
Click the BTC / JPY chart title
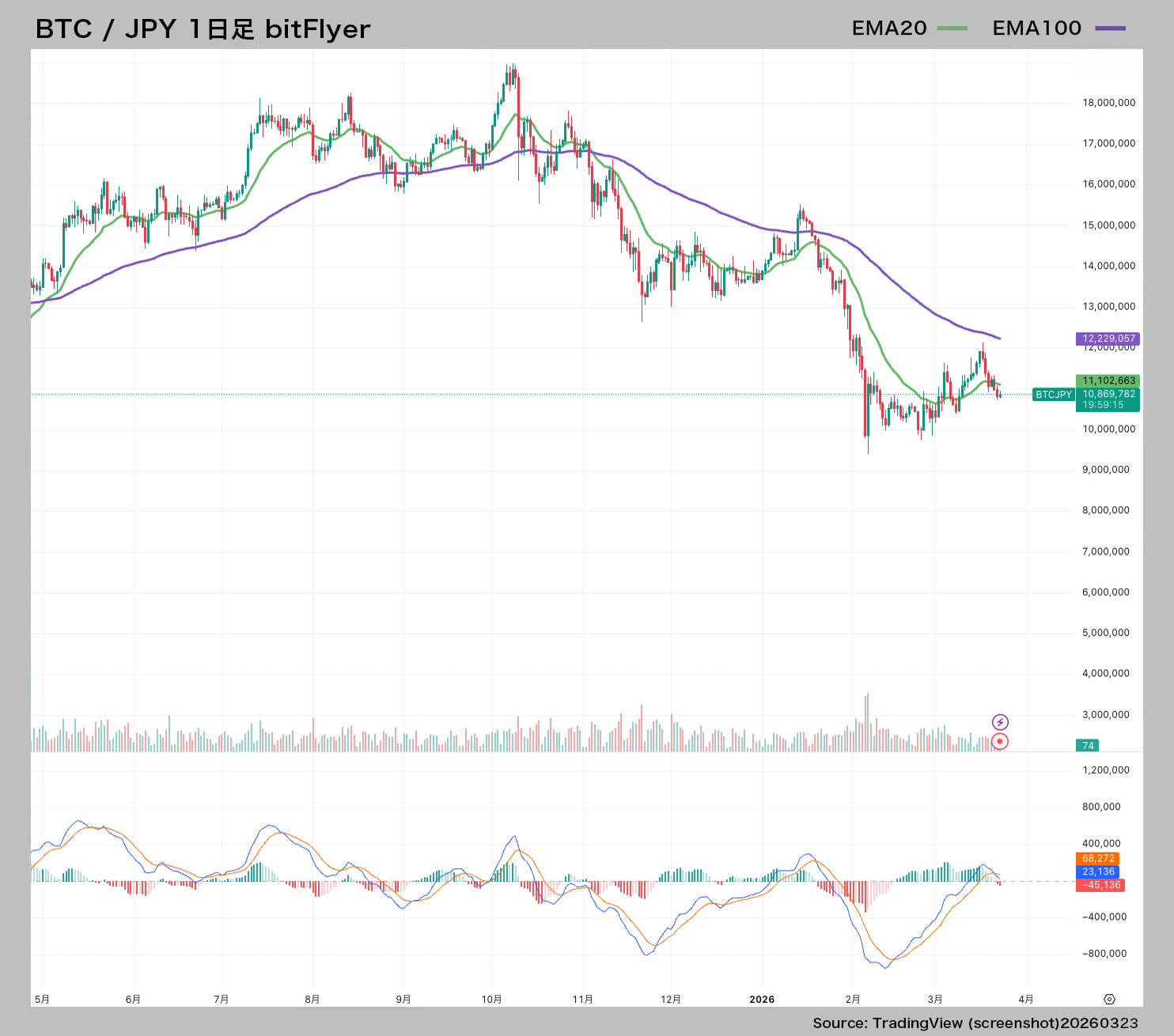click(203, 29)
